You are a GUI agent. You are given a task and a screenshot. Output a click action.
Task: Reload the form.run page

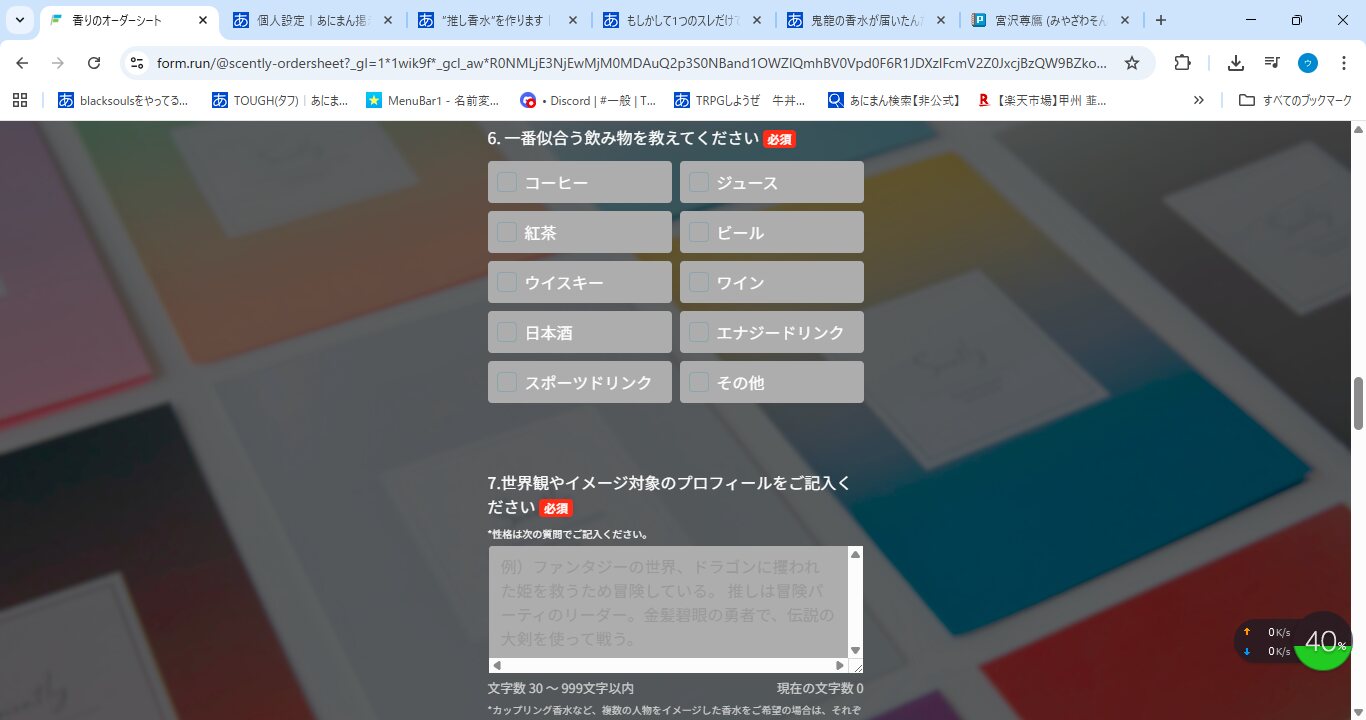pyautogui.click(x=94, y=63)
